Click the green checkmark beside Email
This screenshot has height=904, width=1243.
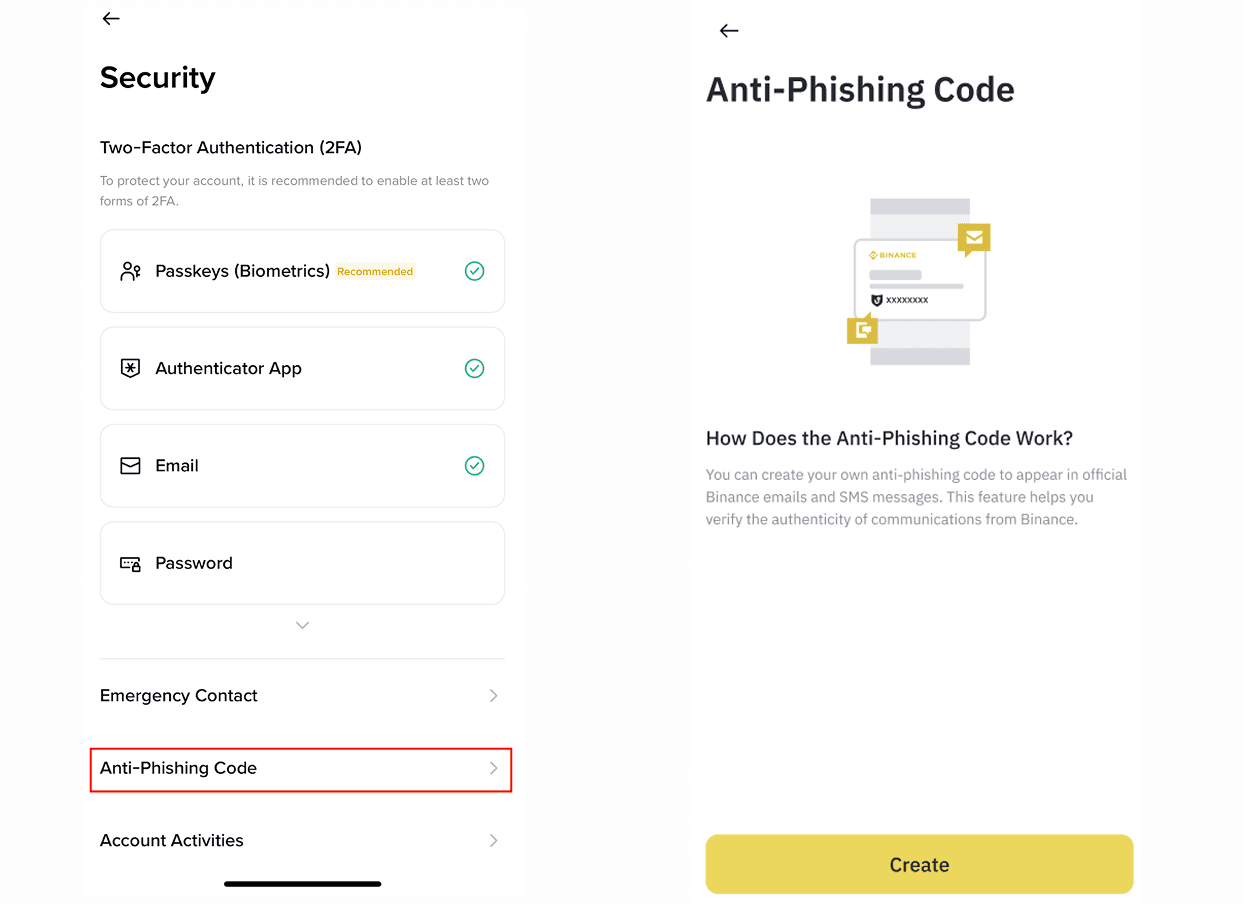click(475, 466)
